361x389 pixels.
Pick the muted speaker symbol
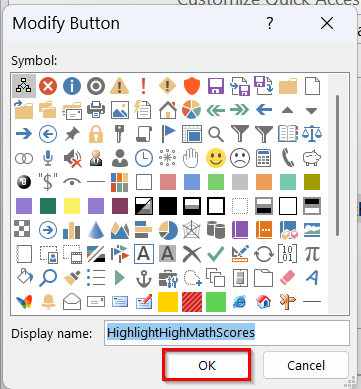tap(72, 158)
